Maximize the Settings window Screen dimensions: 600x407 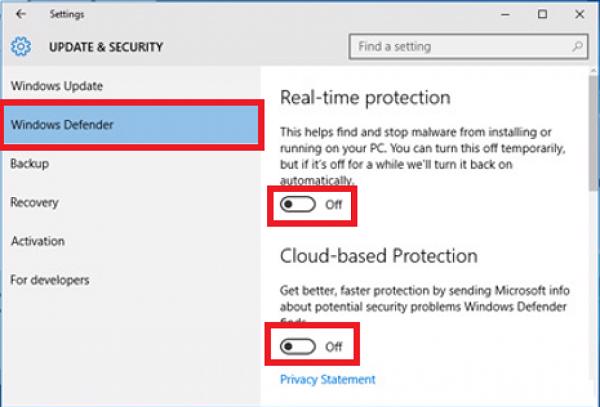[x=542, y=15]
